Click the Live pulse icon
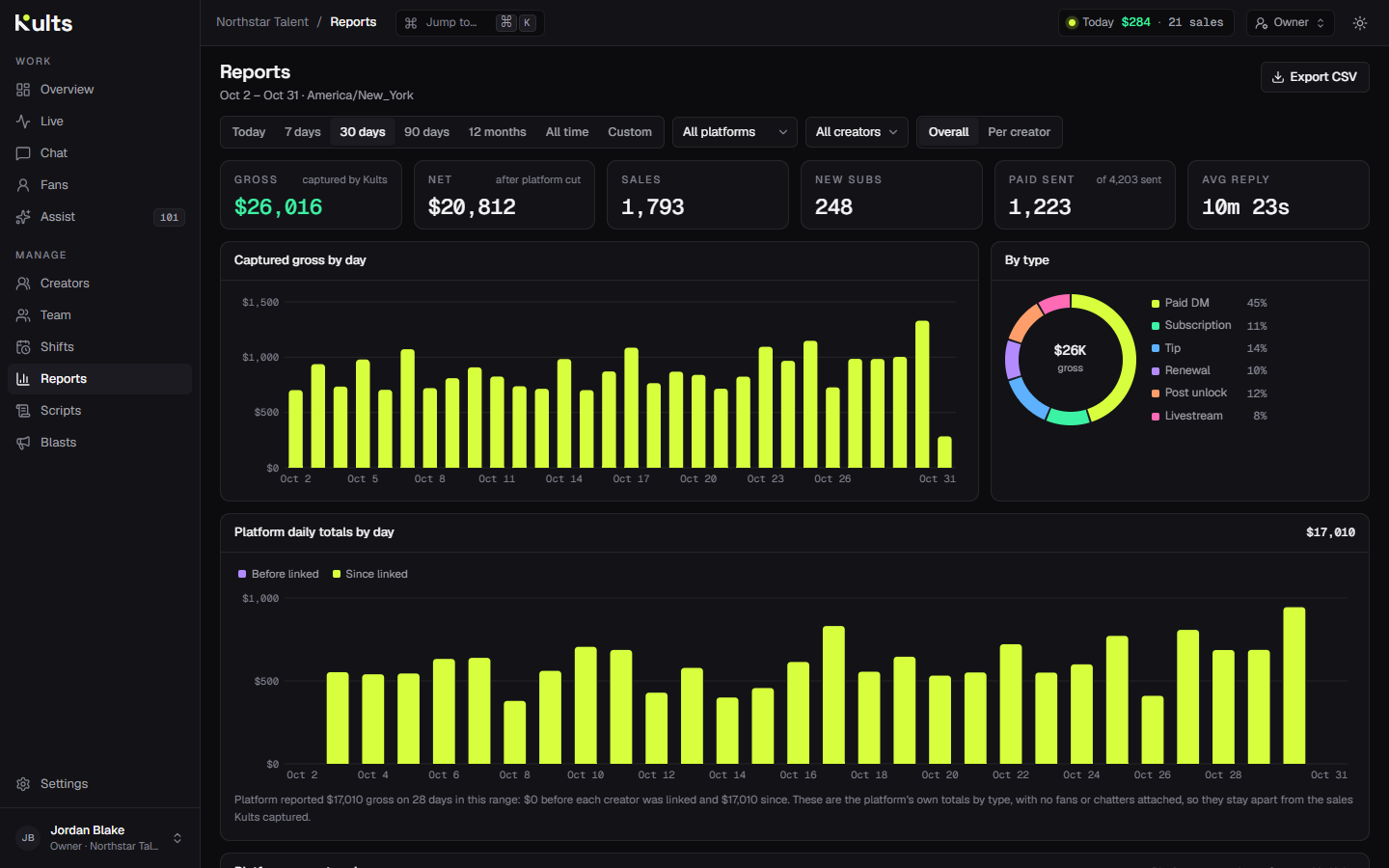The width and height of the screenshot is (1389, 868). click(23, 122)
